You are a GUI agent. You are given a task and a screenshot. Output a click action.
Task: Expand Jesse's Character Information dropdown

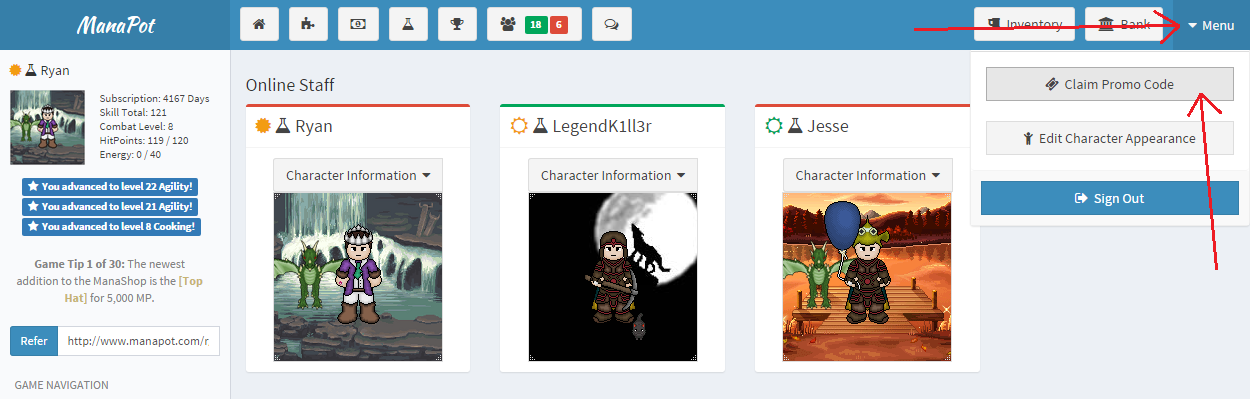868,175
